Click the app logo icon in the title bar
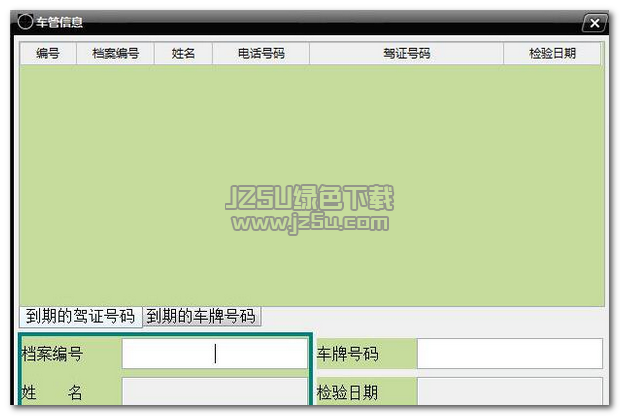This screenshot has height=416, width=620. pyautogui.click(x=25, y=21)
